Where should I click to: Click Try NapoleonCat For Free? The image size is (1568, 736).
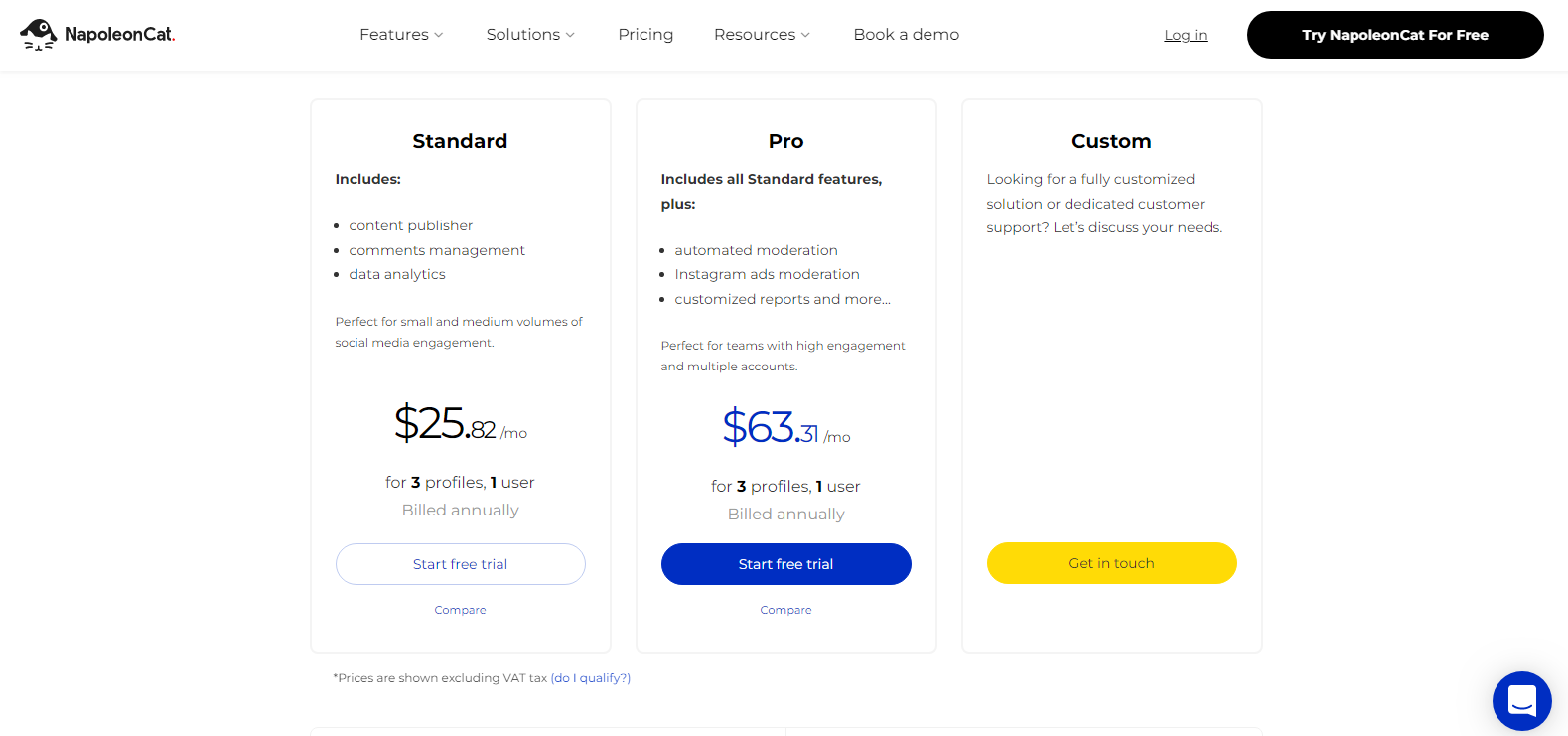coord(1394,34)
